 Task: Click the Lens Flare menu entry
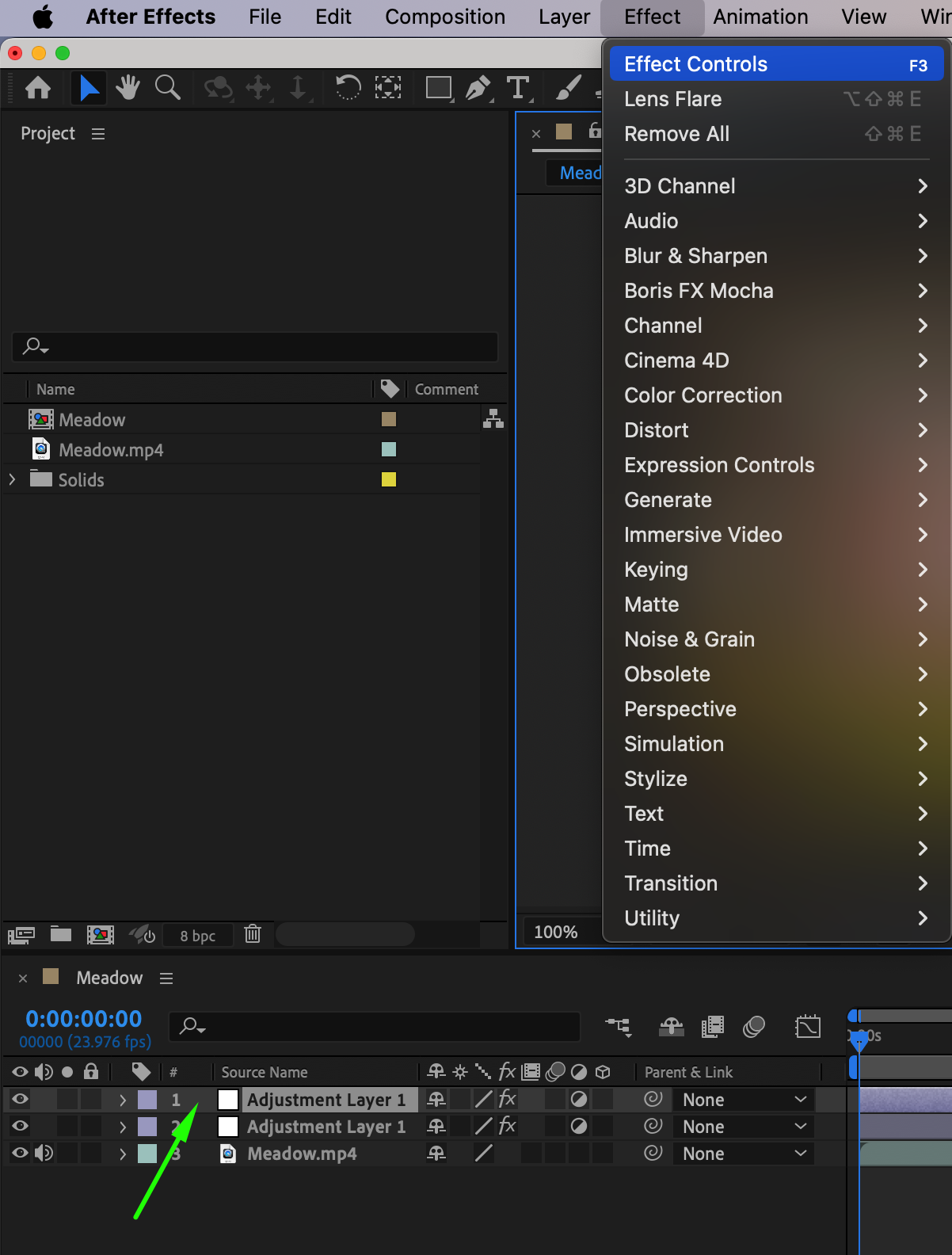pyautogui.click(x=776, y=99)
